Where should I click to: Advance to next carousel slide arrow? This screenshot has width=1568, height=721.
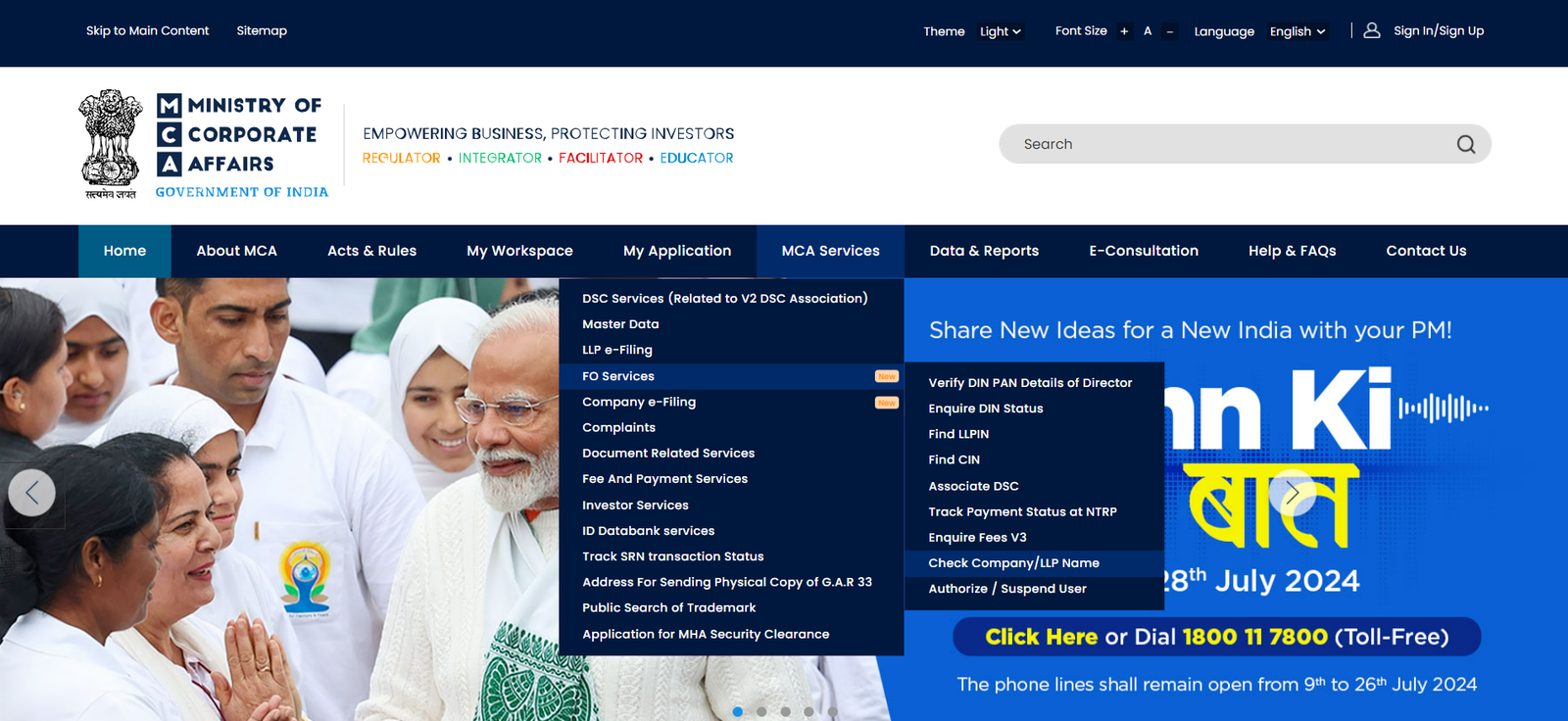coord(1292,493)
